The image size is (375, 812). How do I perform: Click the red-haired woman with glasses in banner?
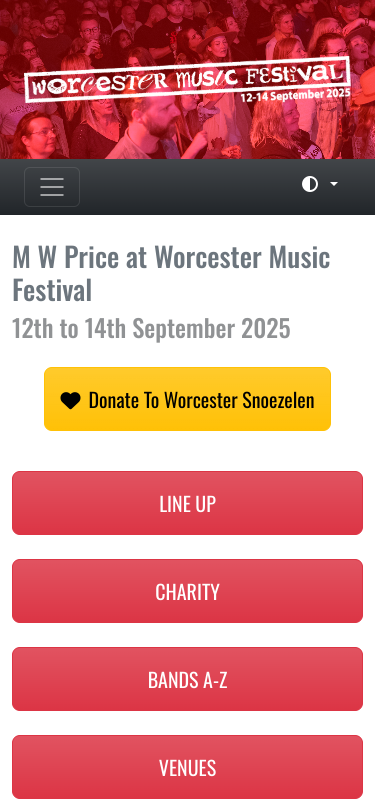tap(36, 136)
